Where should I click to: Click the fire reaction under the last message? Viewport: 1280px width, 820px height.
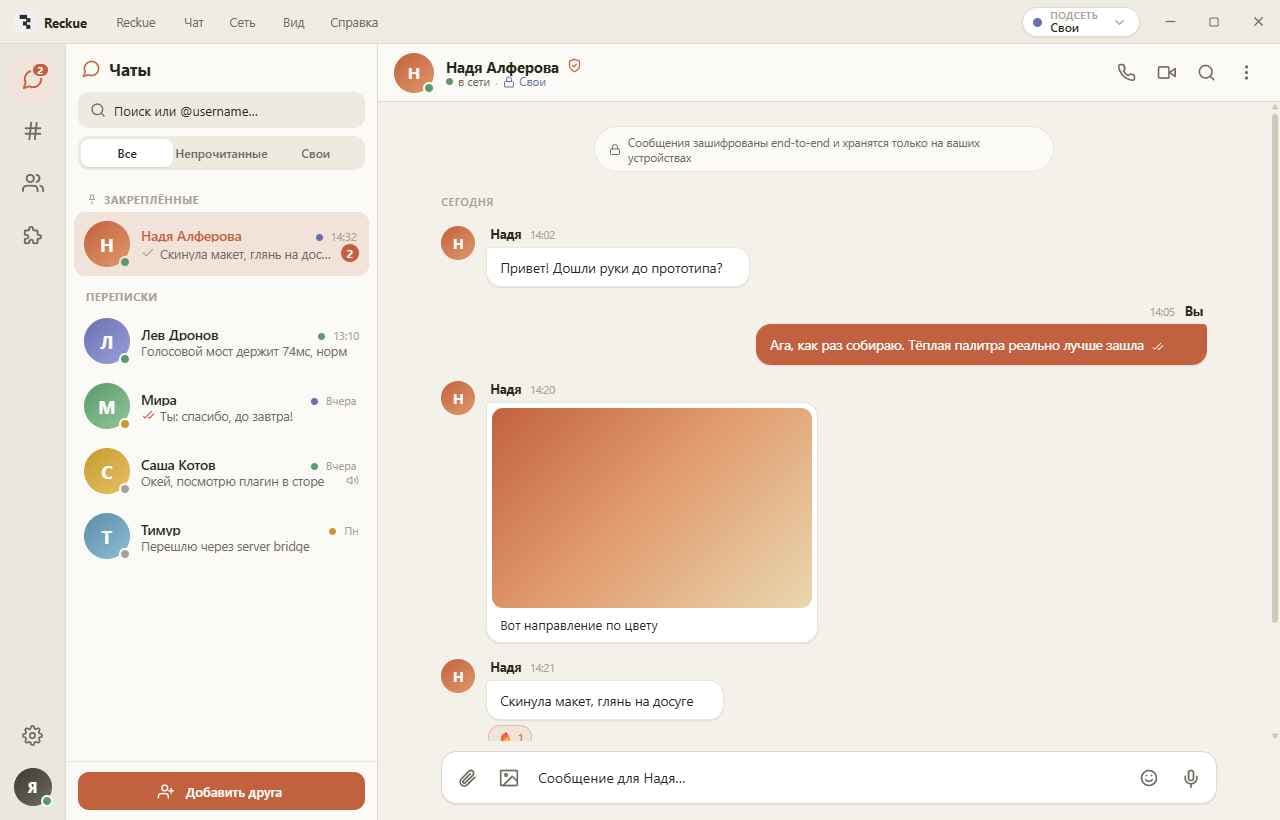510,736
